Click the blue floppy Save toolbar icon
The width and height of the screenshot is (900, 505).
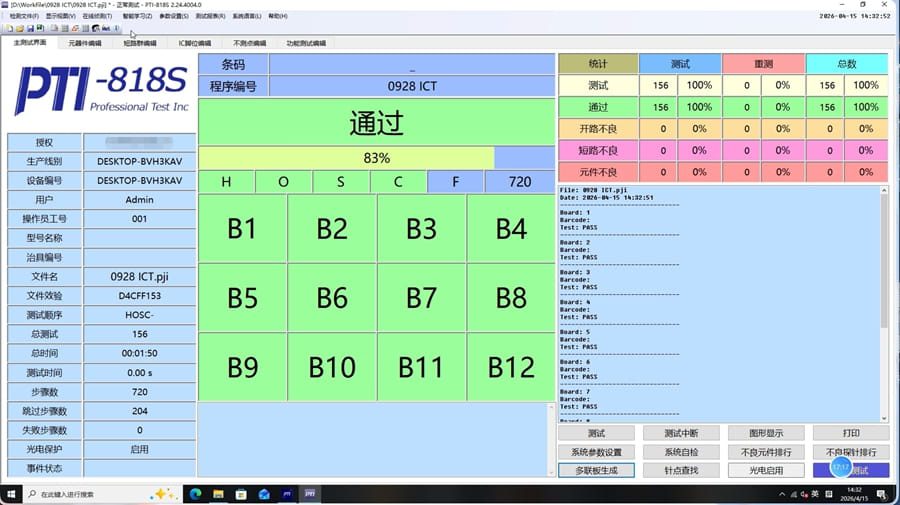click(30, 28)
